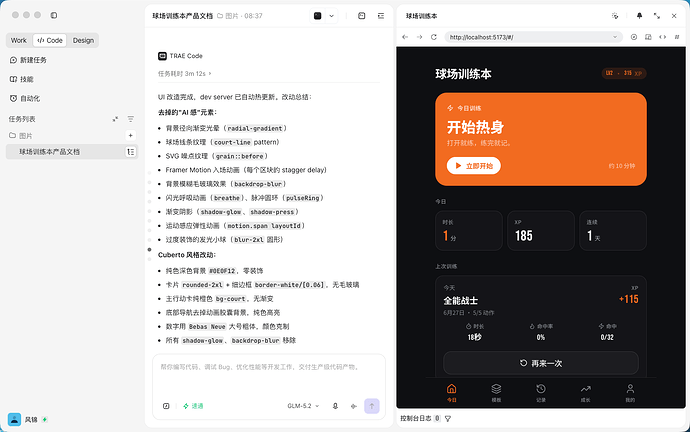Screen dimensions: 690x432
Task: Click the 立即开始 start button
Action: tap(474, 166)
